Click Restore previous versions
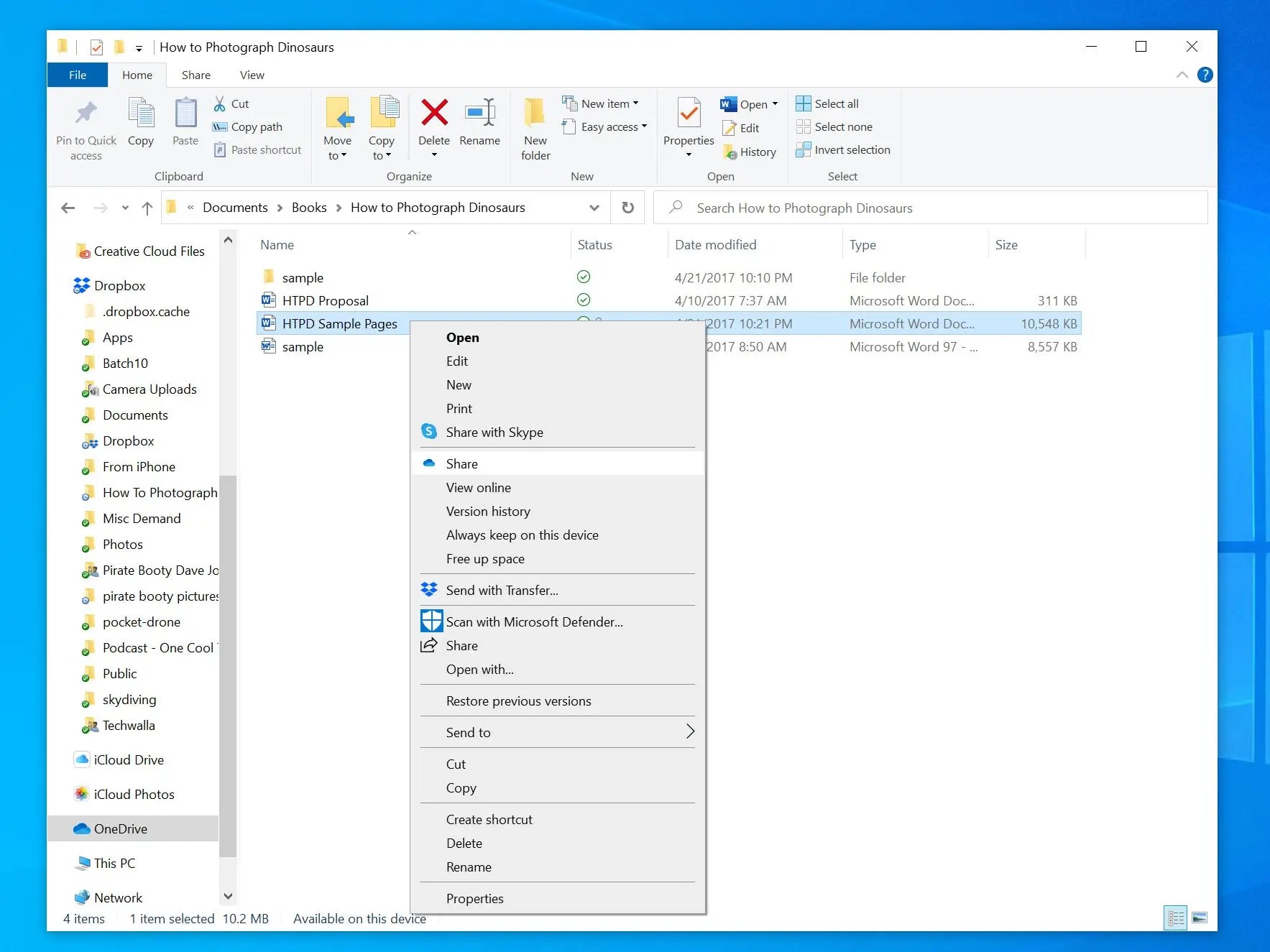This screenshot has height=952, width=1270. (518, 701)
